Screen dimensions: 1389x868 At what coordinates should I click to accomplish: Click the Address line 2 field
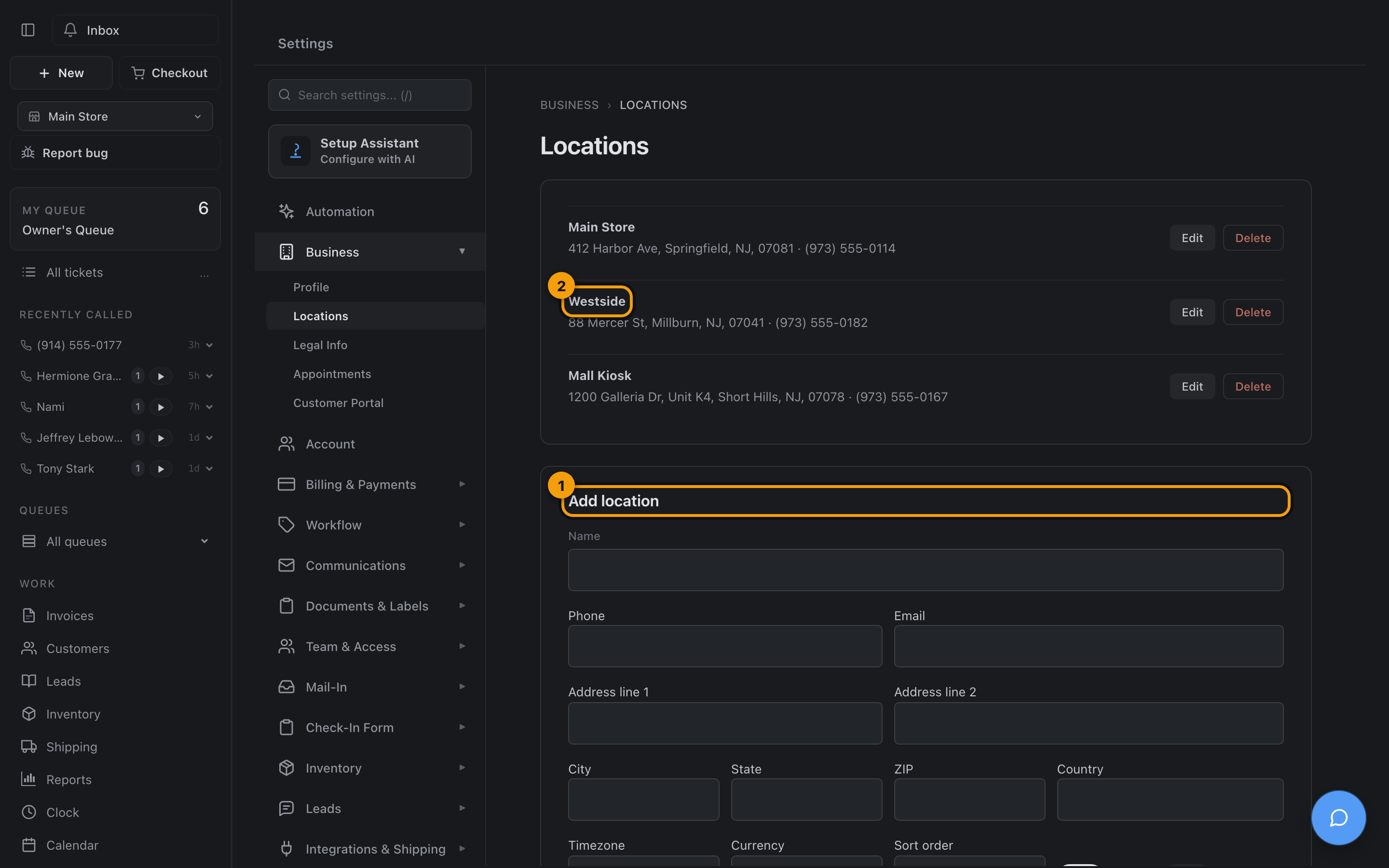coord(1088,723)
